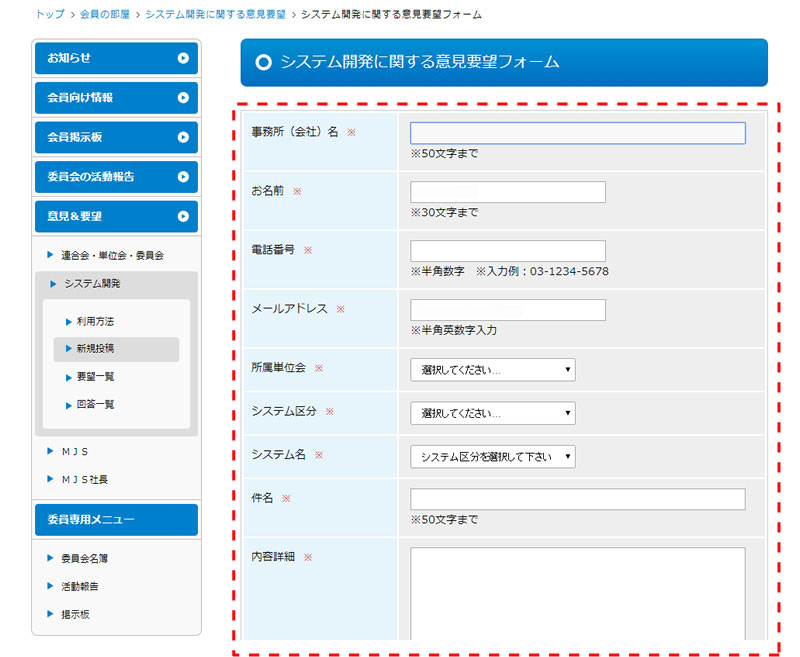The height and width of the screenshot is (657, 800).
Task: Click the arrow icon on 会員掲示板 button
Action: [x=183, y=137]
